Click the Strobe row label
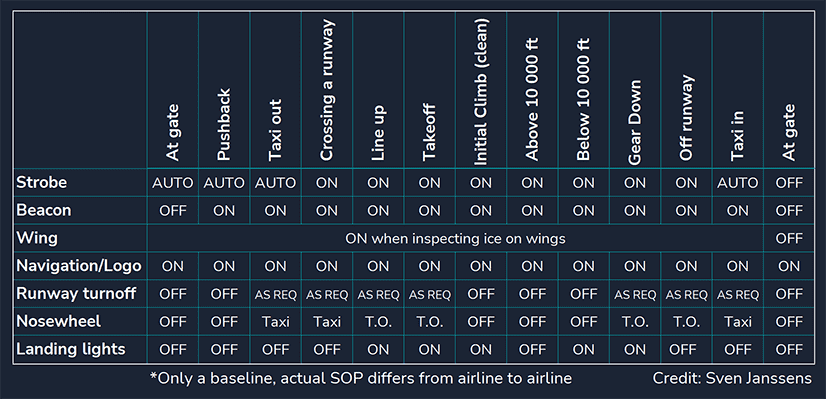The height and width of the screenshot is (399, 826). click(42, 183)
